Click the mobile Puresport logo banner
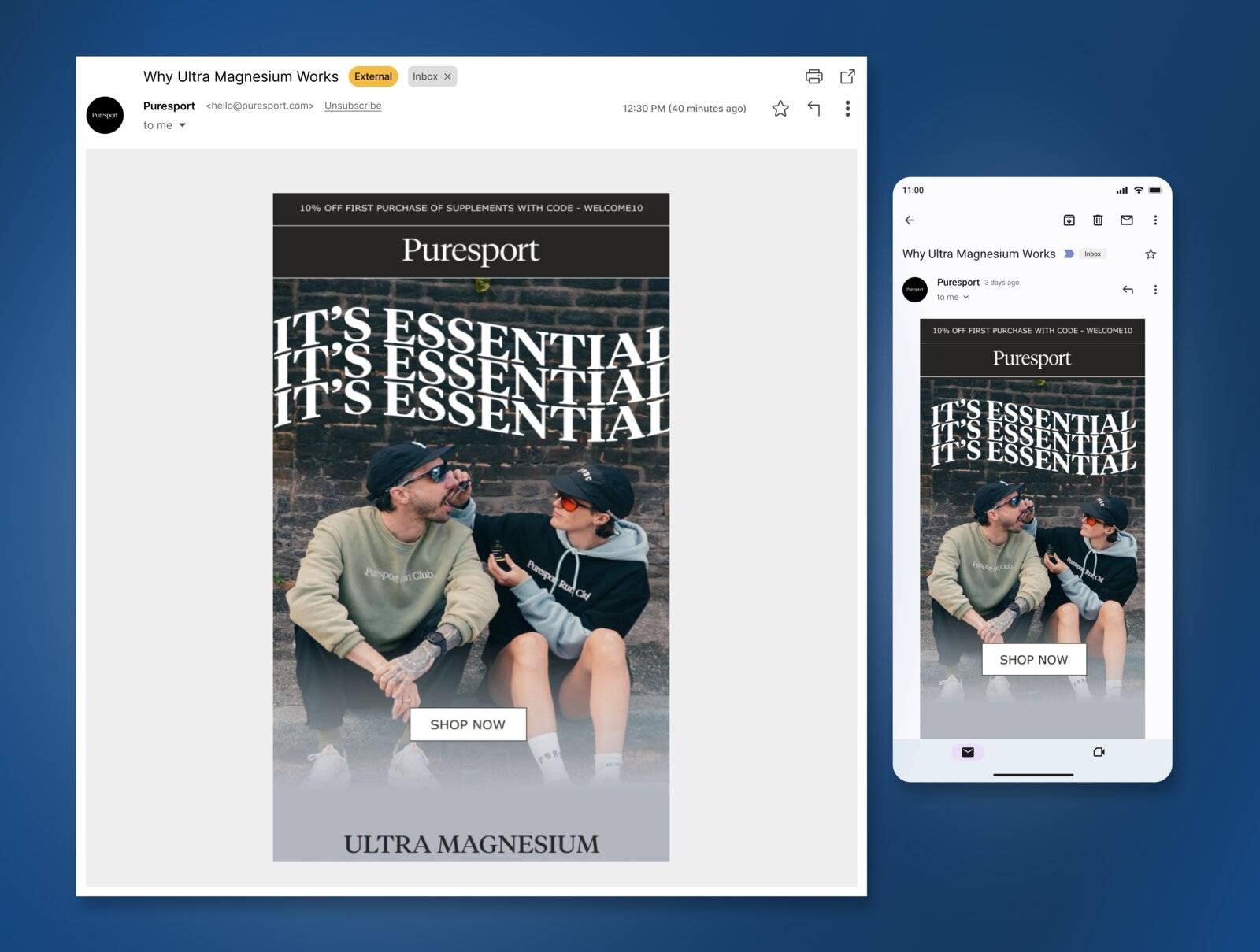This screenshot has height=952, width=1260. [x=1032, y=359]
